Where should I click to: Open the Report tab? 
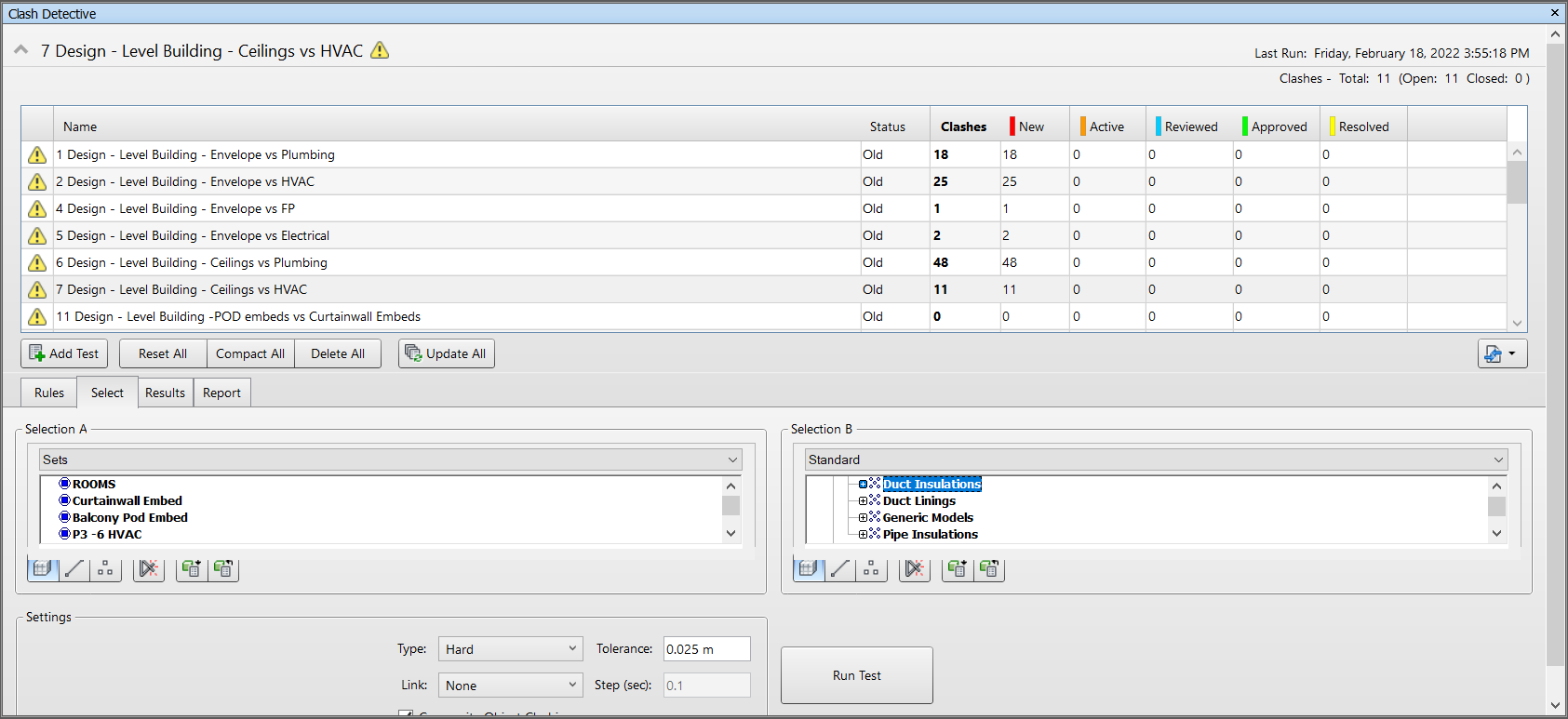(x=221, y=393)
